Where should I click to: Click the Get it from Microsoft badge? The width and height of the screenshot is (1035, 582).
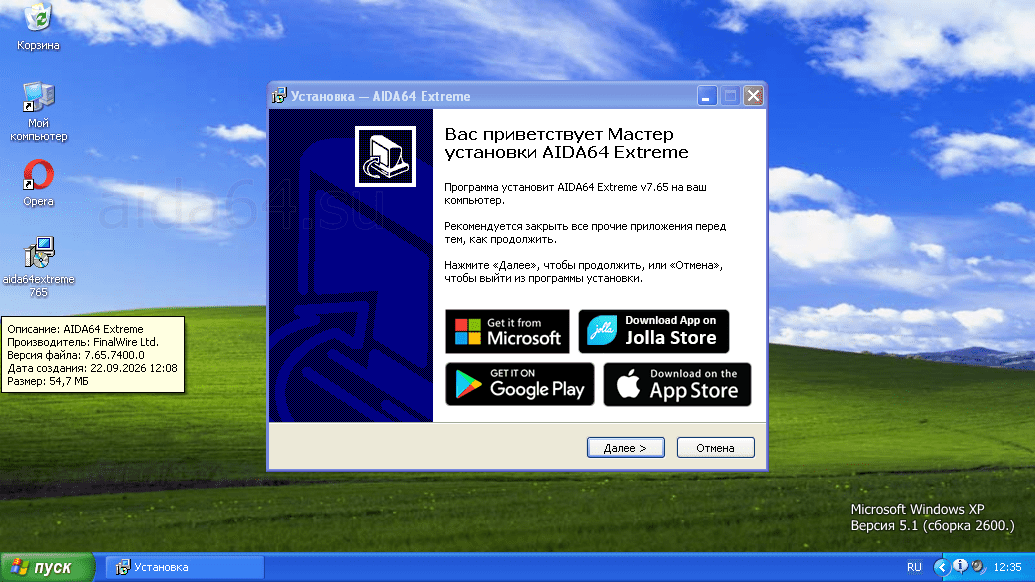(507, 331)
